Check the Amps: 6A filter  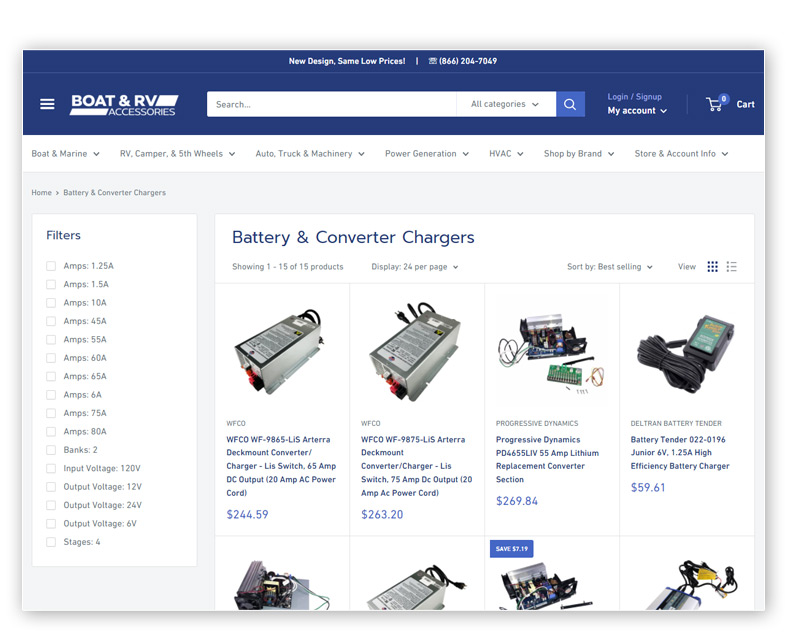[x=51, y=395]
